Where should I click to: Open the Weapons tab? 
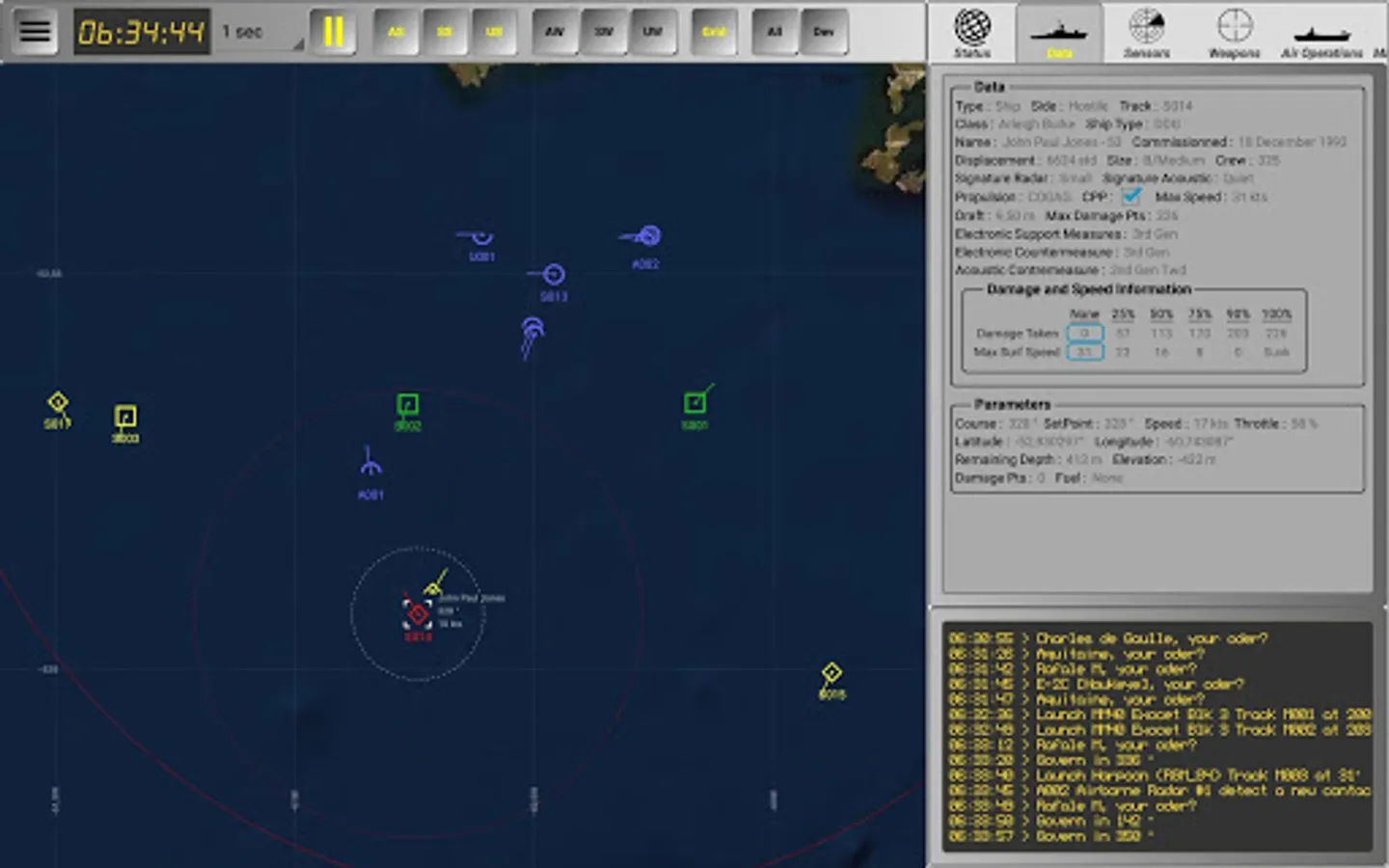click(x=1235, y=33)
